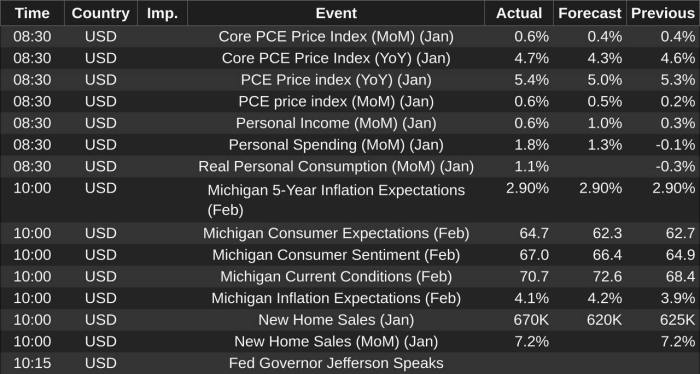Open Michigan Consumer Sentiment (Feb) event
The width and height of the screenshot is (700, 374).
[336, 255]
